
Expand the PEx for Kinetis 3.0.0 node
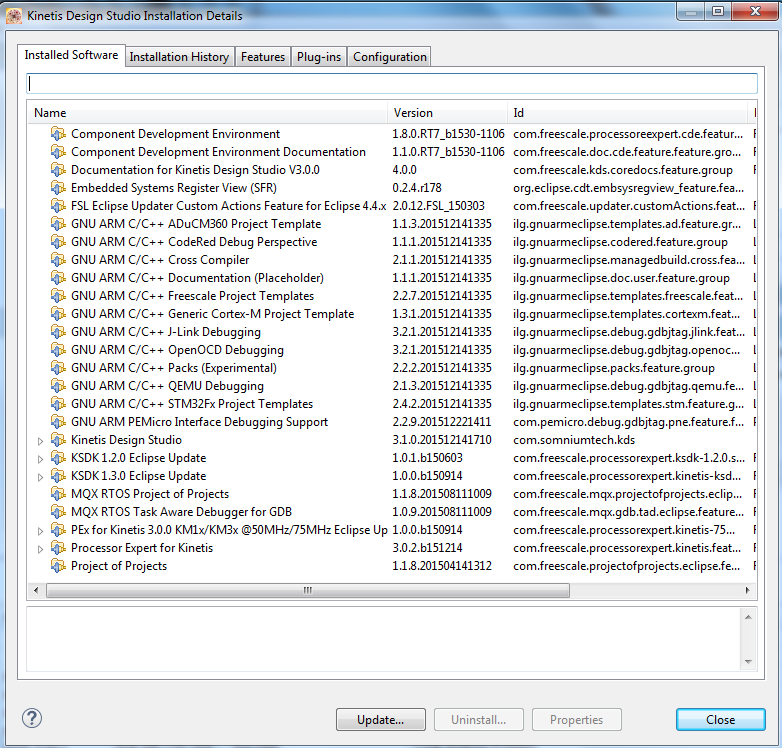(40, 531)
